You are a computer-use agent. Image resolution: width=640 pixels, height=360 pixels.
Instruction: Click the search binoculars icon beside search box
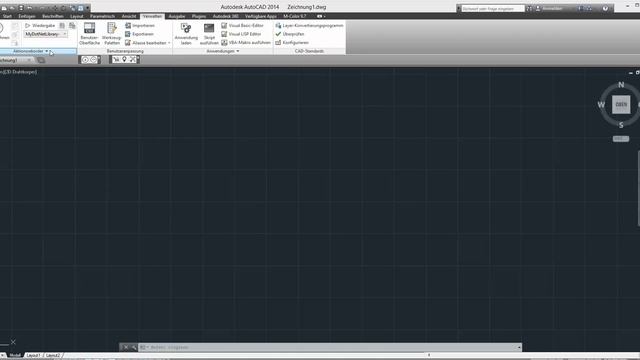(529, 8)
